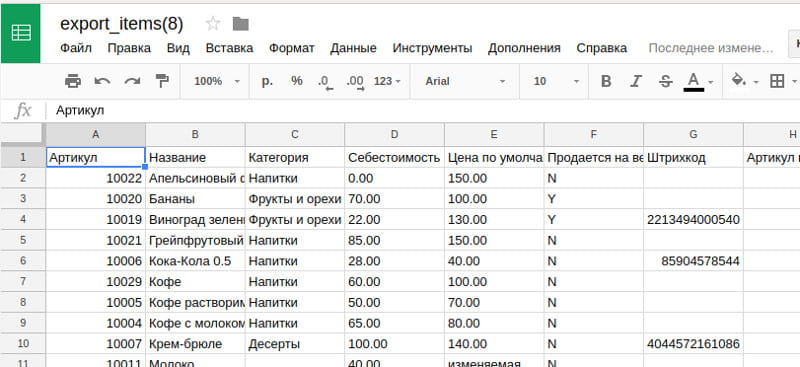The height and width of the screenshot is (367, 800).
Task: Format as currency with р. button
Action: tap(267, 81)
